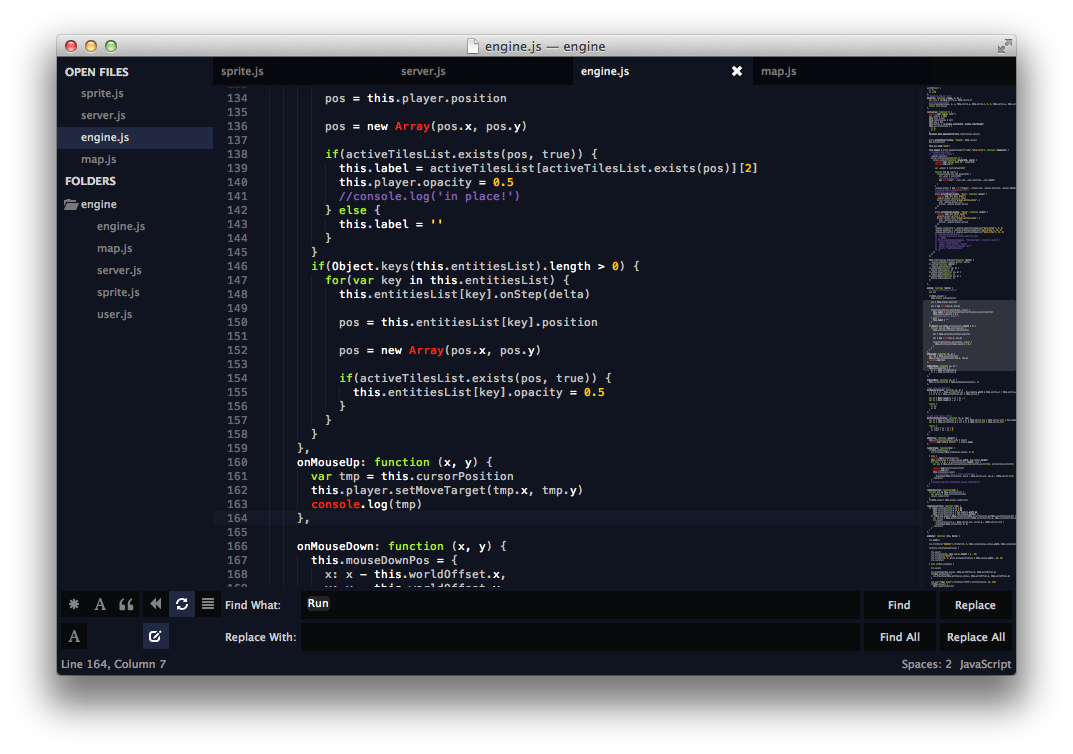Click 'this.entitiesList[key].onStep(delta)' line
Viewport: 1073px width, 754px height.
point(464,294)
